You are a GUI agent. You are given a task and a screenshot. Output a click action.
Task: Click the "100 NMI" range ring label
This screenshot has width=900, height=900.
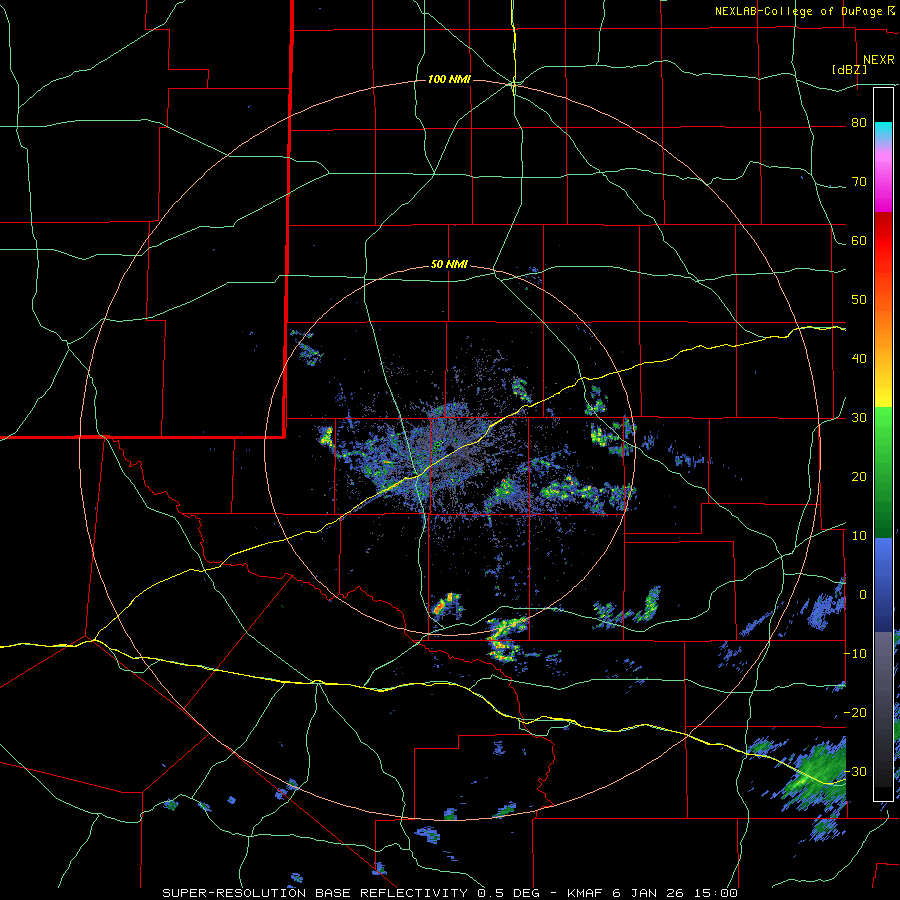point(449,79)
